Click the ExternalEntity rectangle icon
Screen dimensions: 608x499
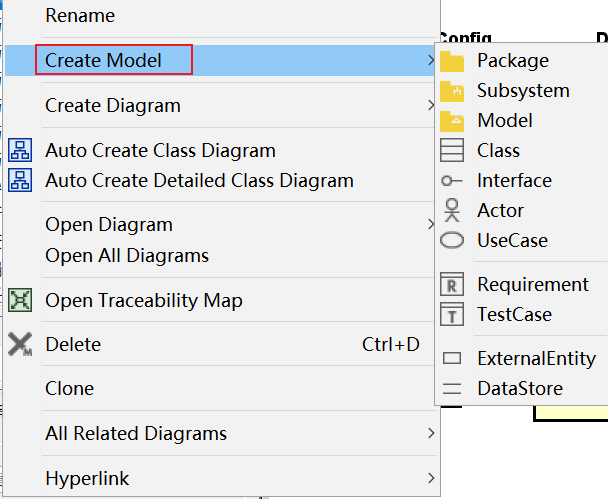452,359
